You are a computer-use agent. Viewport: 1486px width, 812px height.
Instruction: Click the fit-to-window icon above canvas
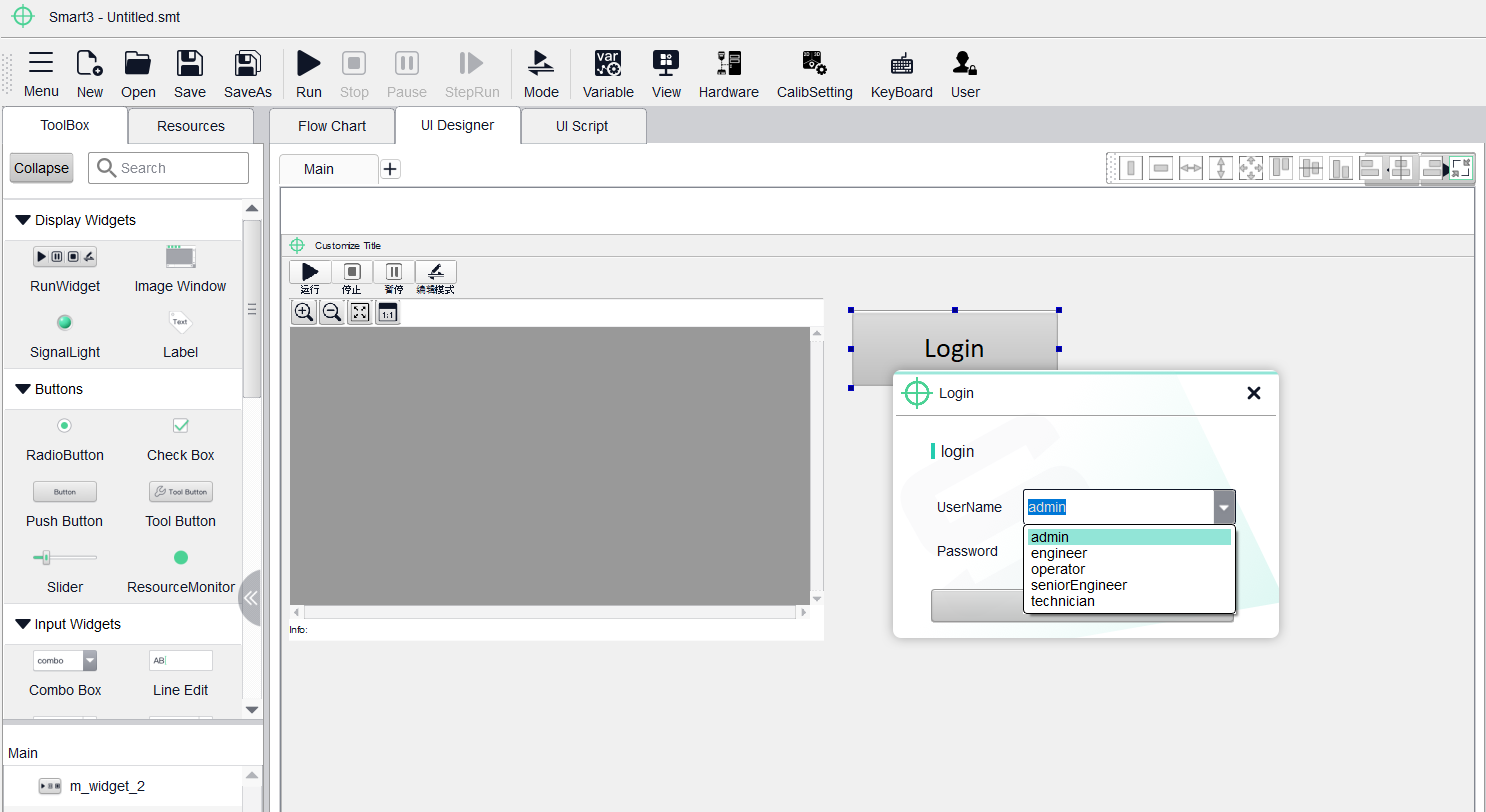[360, 312]
